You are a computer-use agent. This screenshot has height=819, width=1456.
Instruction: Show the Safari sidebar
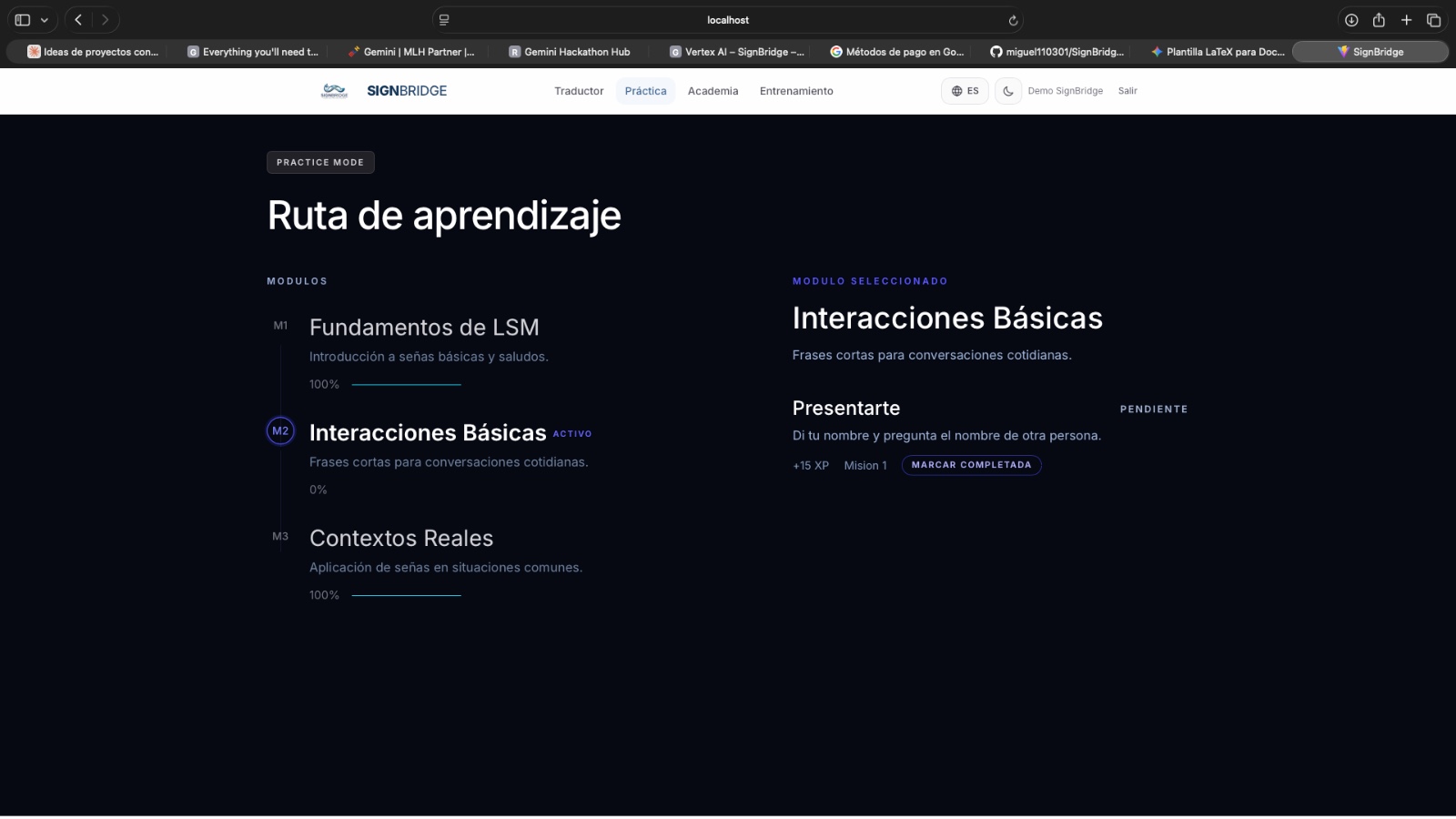(23, 20)
